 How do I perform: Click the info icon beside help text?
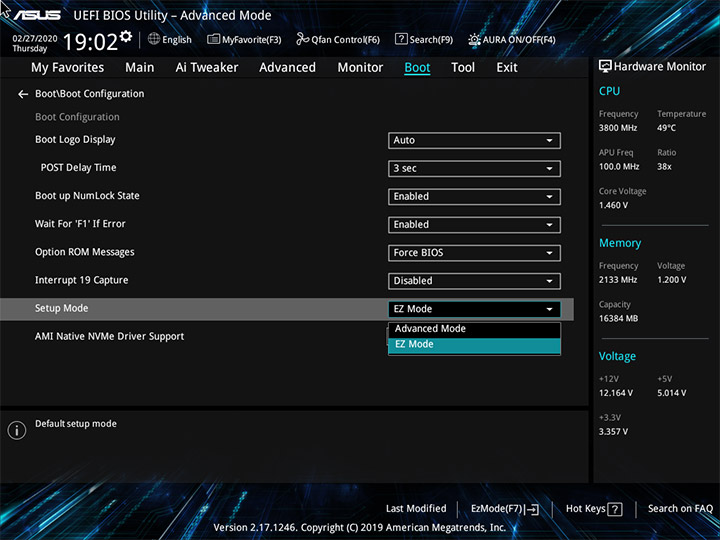click(17, 430)
